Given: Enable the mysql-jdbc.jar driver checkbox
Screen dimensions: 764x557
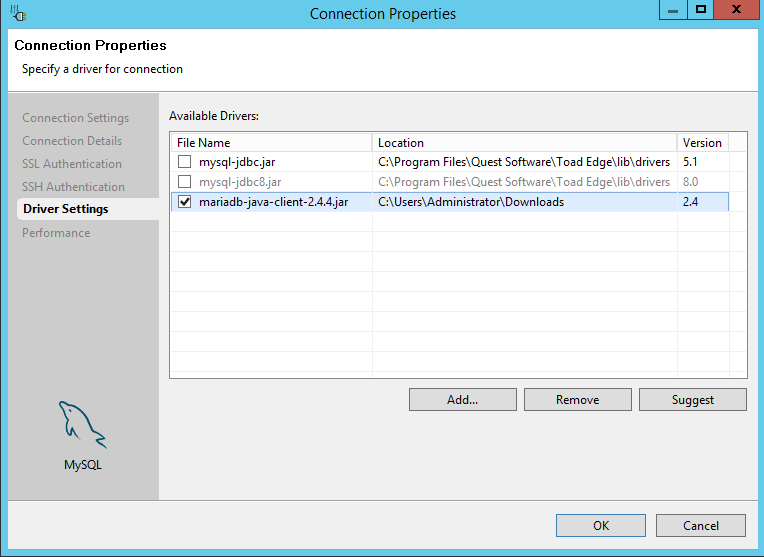Looking at the screenshot, I should (184, 162).
